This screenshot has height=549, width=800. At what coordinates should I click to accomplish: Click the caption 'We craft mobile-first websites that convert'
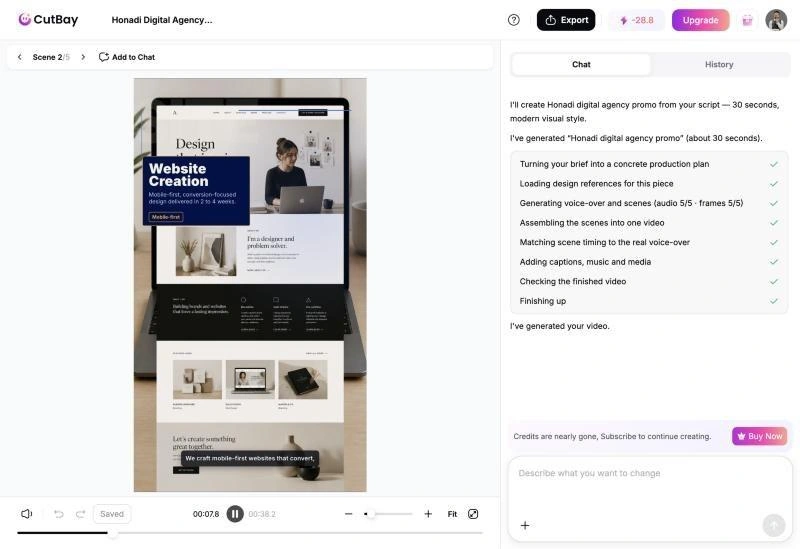[250, 458]
